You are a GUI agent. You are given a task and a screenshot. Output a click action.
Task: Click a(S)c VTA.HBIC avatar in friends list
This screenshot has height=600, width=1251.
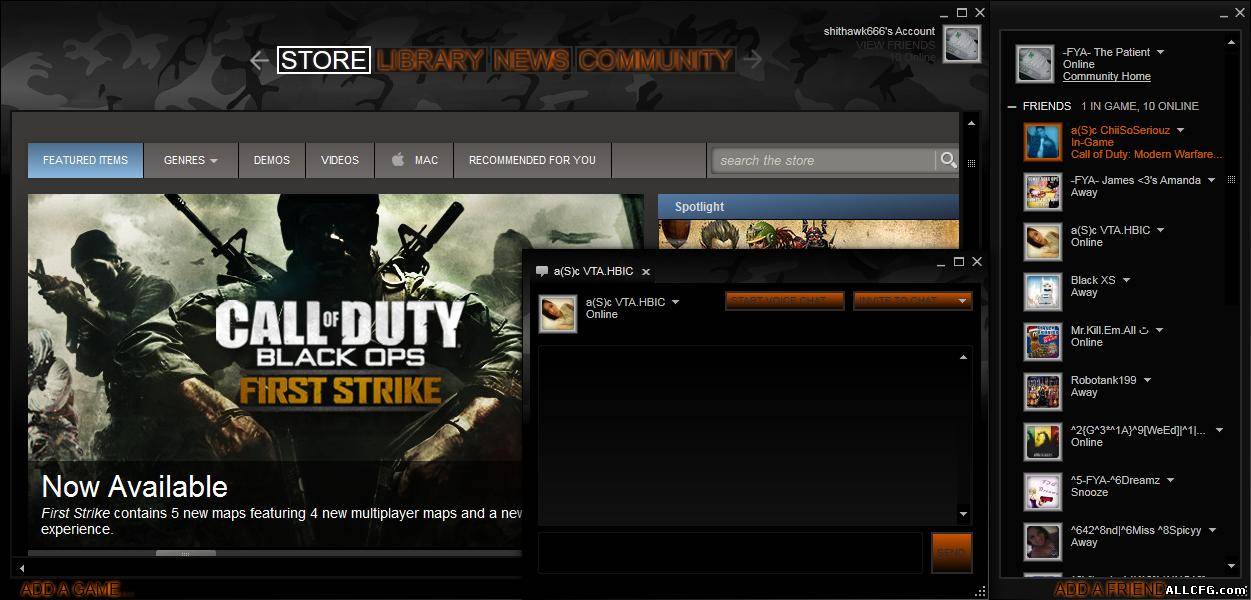tap(1043, 242)
